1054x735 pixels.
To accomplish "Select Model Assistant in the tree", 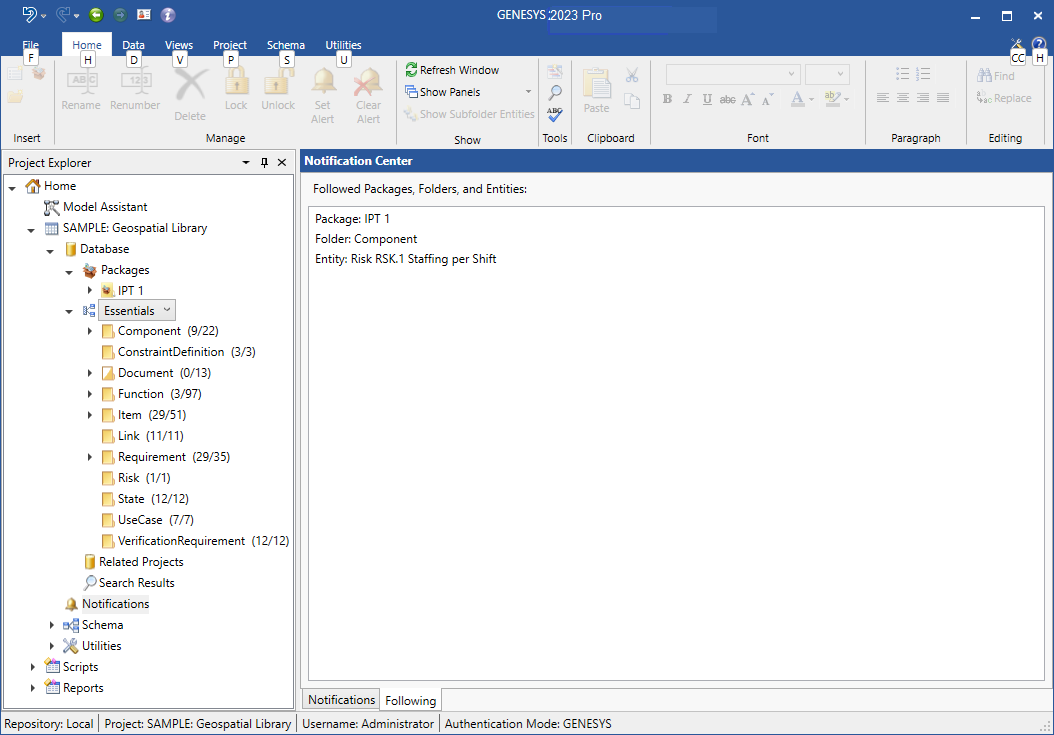I will pos(105,206).
